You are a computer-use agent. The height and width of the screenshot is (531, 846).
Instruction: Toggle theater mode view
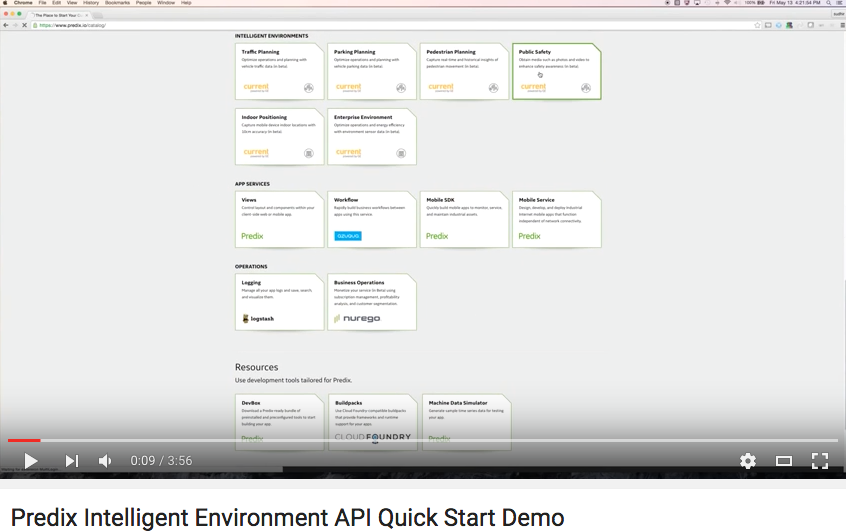click(784, 461)
